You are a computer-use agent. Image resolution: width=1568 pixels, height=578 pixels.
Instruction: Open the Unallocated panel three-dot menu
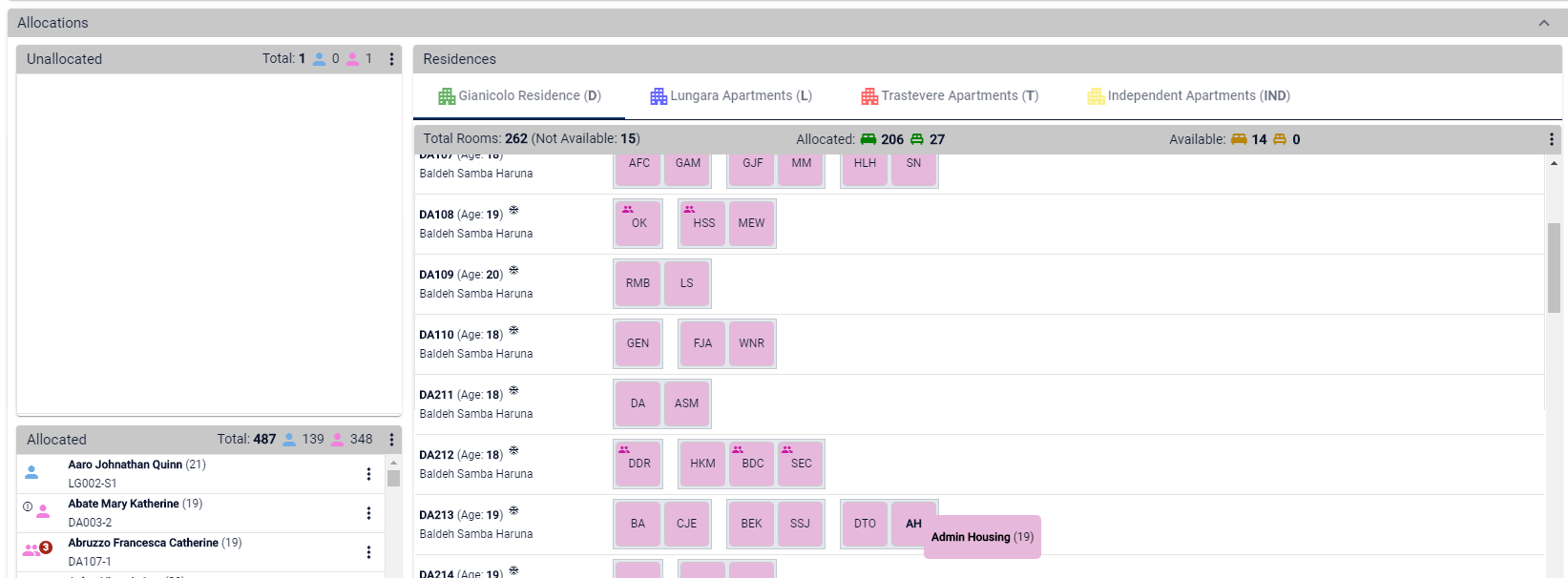[391, 59]
